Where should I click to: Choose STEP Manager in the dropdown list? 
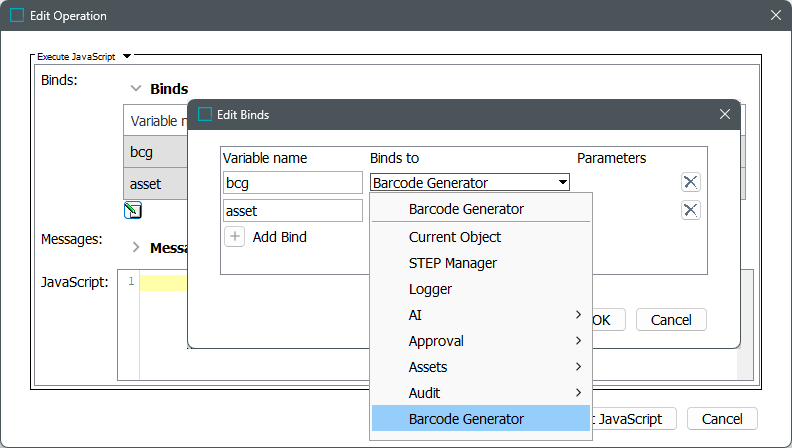tap(452, 263)
